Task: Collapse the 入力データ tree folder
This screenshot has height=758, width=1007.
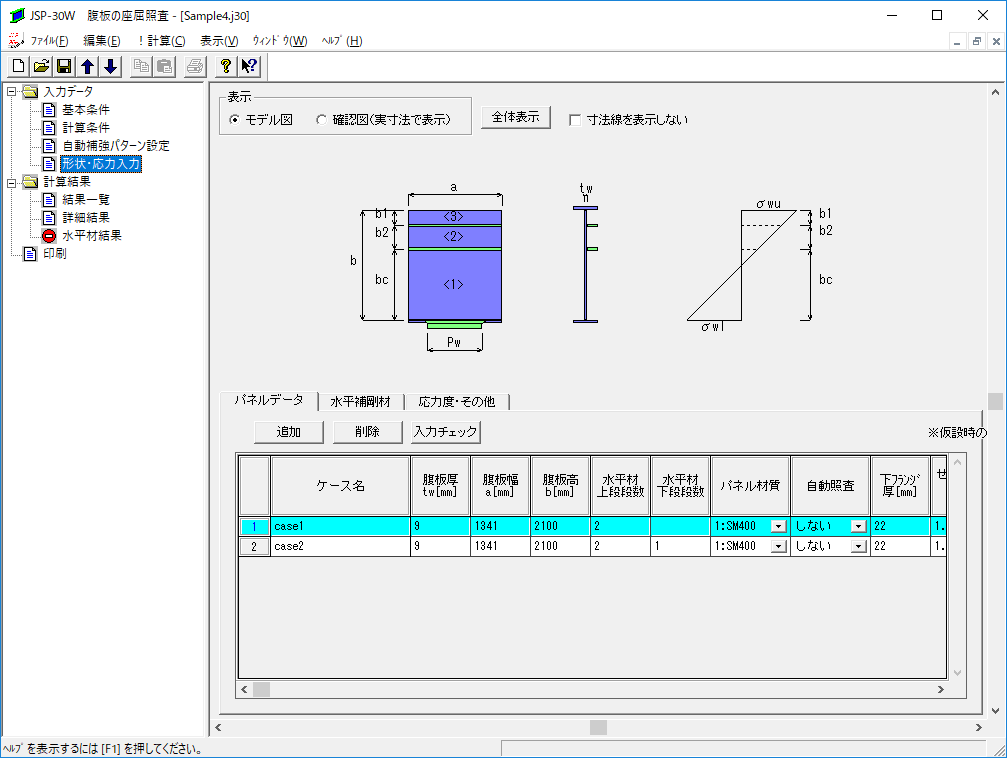Action: click(11, 92)
